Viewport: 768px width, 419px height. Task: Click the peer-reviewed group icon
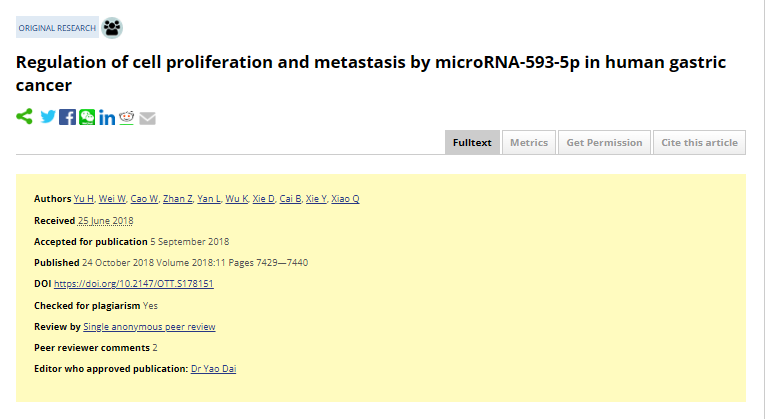tap(112, 28)
